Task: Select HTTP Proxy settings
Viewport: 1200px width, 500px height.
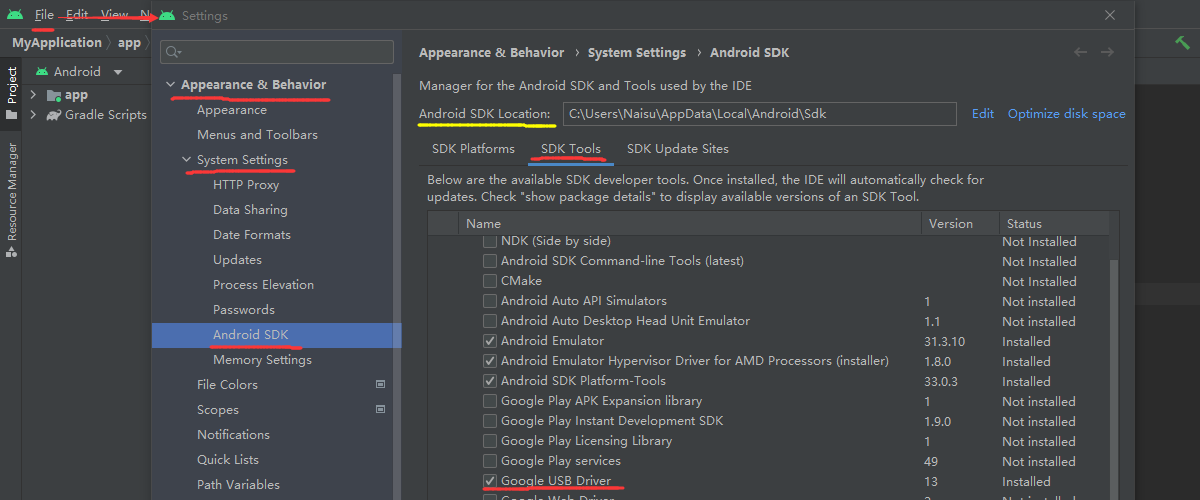Action: [246, 185]
